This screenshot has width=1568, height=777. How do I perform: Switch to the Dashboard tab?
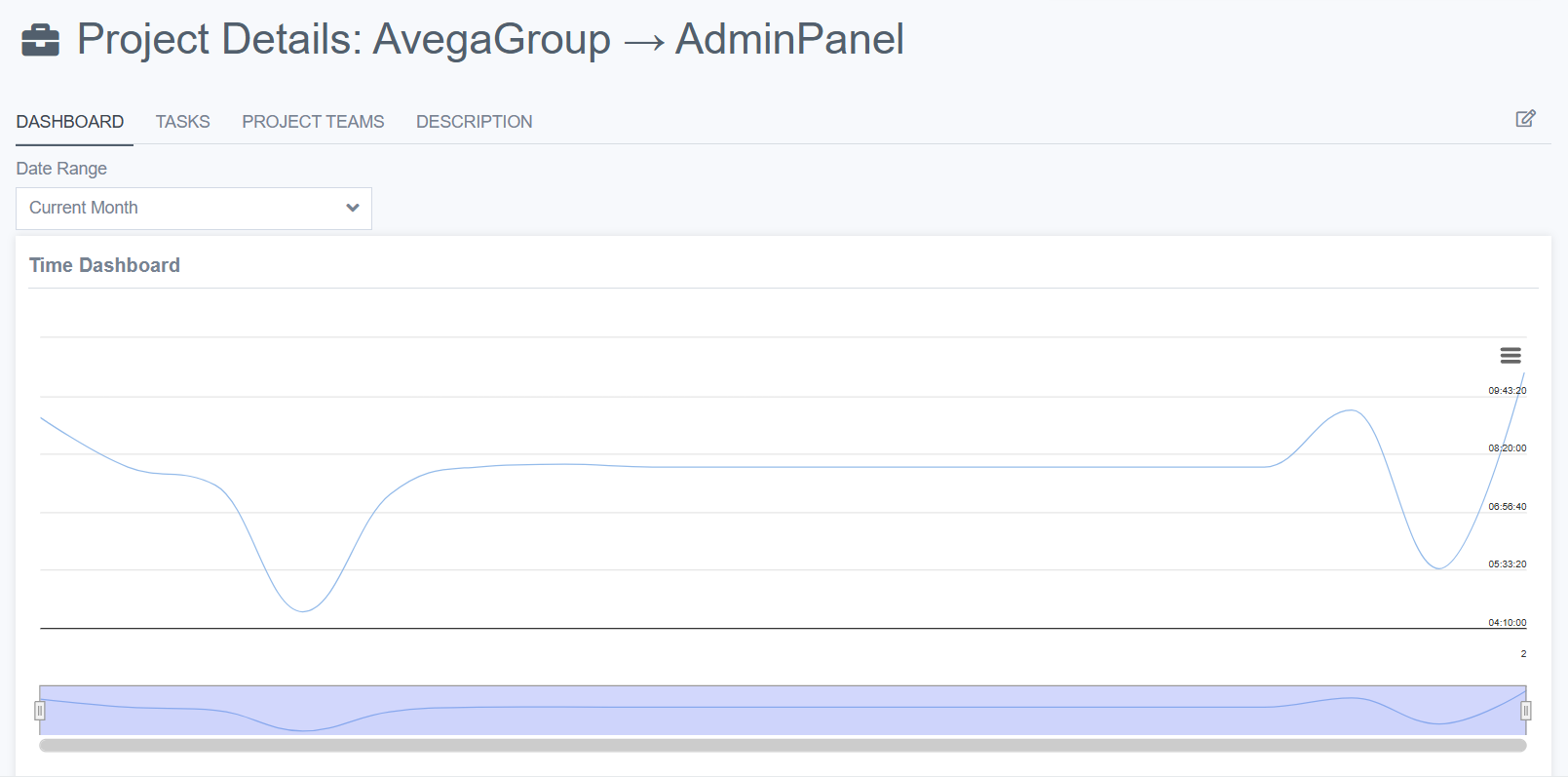[70, 122]
